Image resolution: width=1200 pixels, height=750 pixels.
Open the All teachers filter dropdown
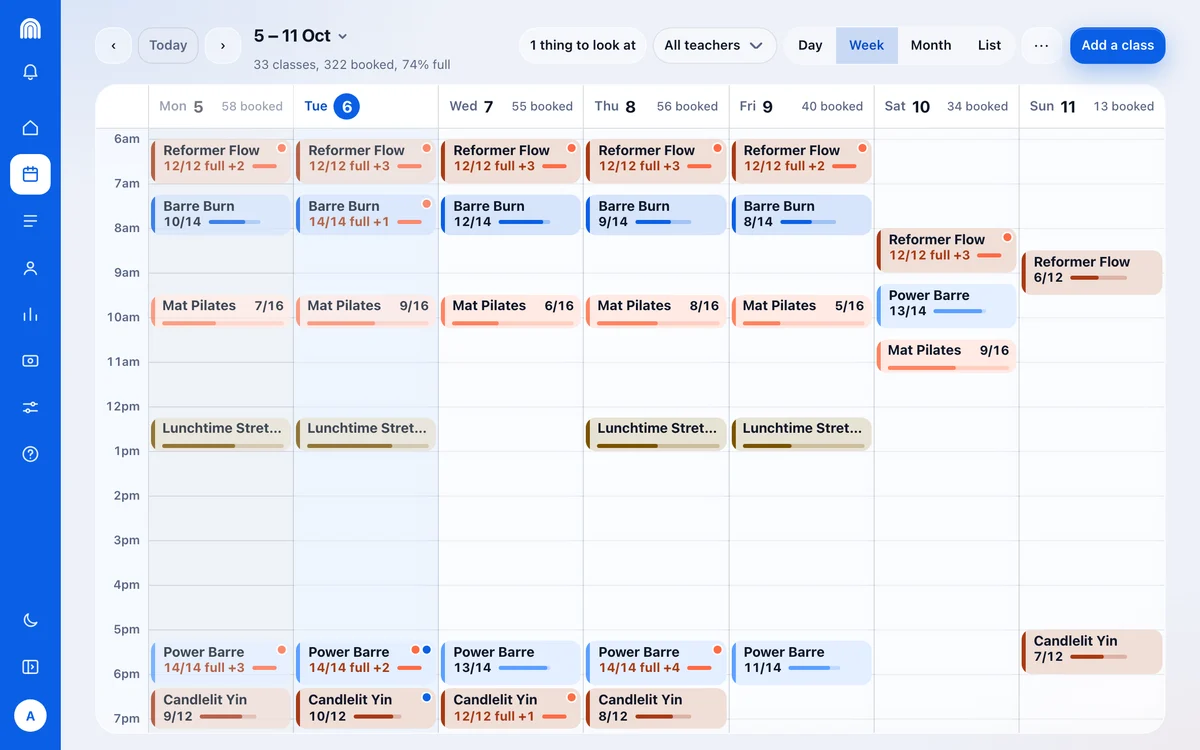[x=714, y=45]
